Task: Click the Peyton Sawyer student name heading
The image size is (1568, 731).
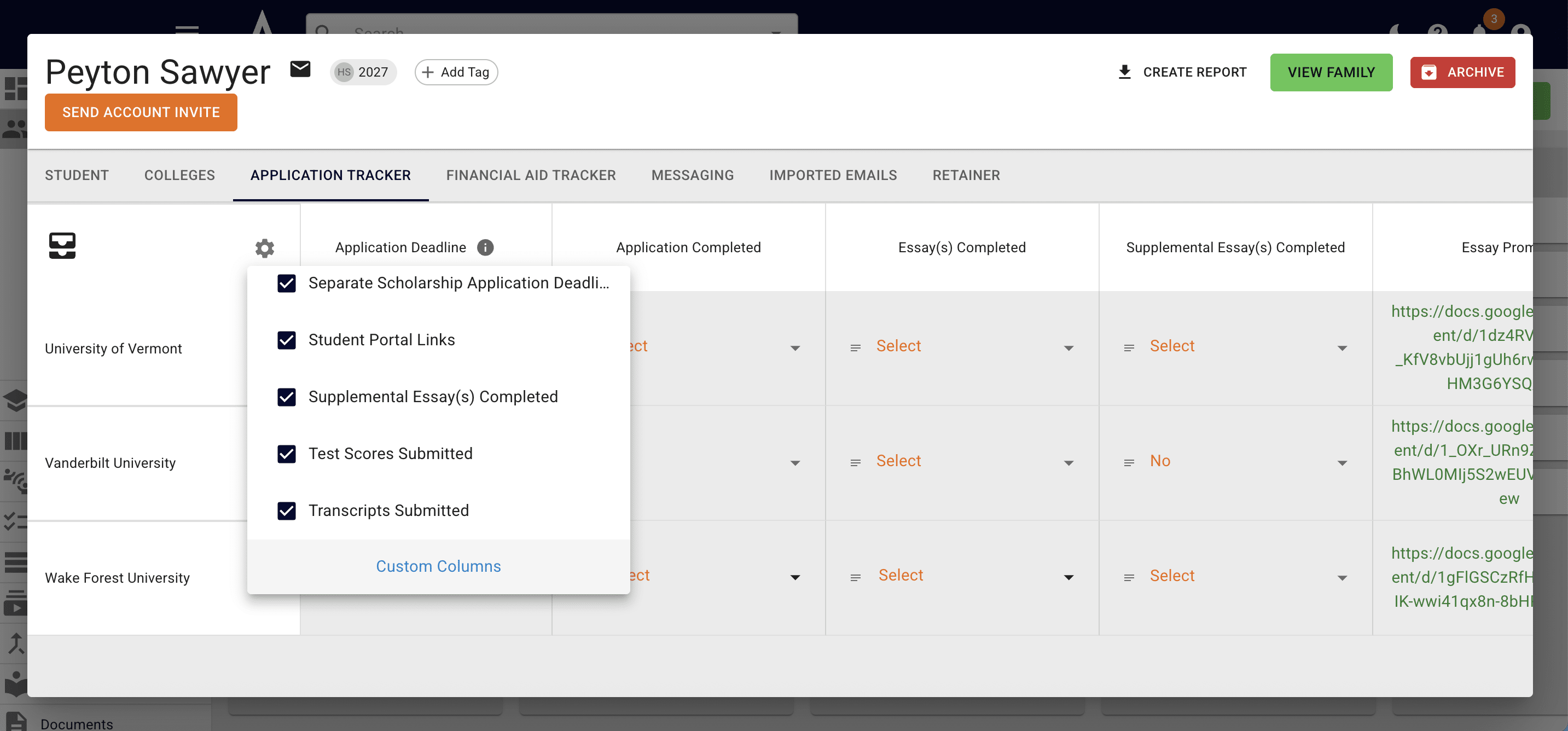Action: (x=158, y=72)
